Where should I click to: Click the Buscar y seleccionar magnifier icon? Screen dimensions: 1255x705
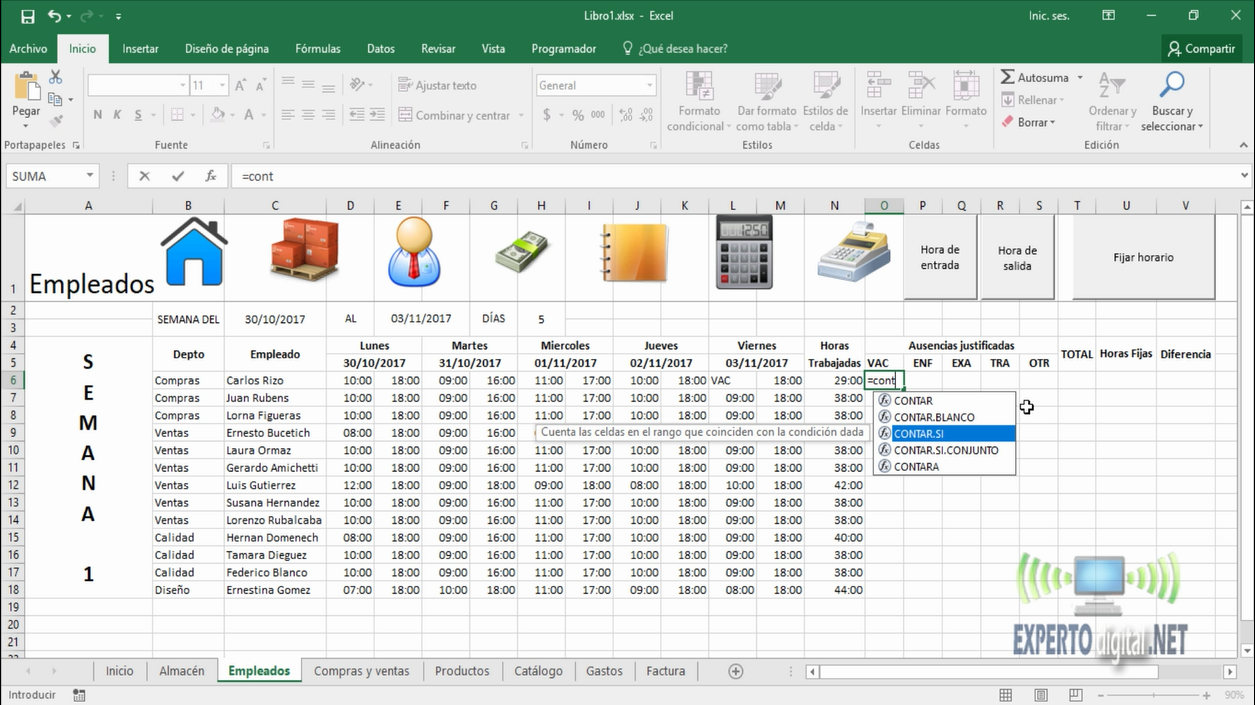point(1171,86)
